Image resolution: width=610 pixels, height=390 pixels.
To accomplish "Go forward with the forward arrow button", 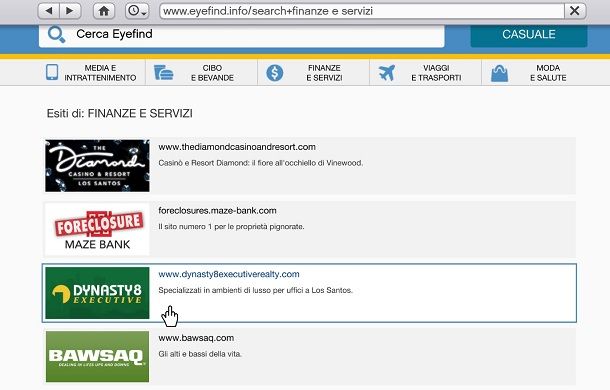I will coord(70,11).
